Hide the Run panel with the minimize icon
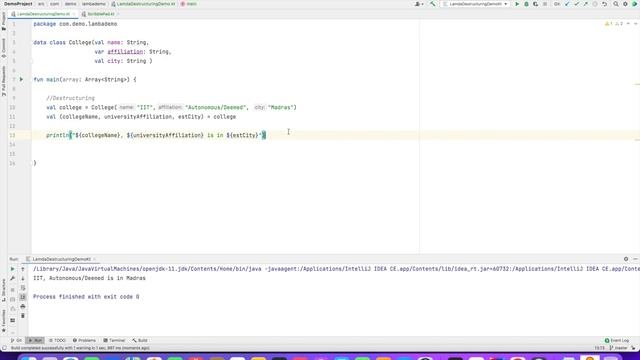Viewport: 640px width, 360px height. coord(635,259)
